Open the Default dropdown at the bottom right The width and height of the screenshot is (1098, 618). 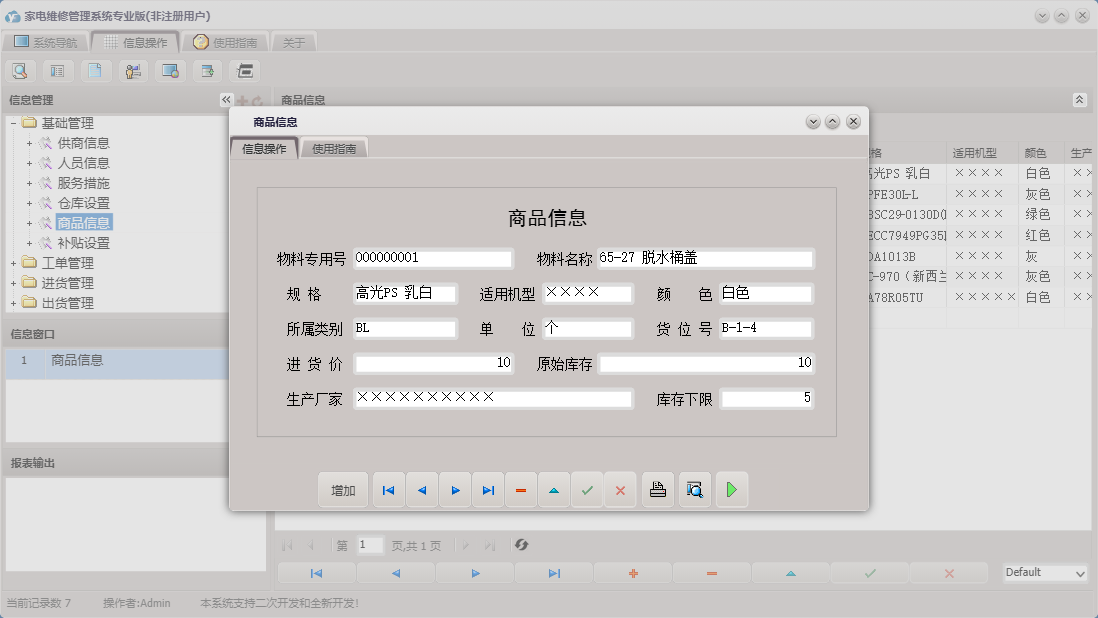coord(1043,572)
